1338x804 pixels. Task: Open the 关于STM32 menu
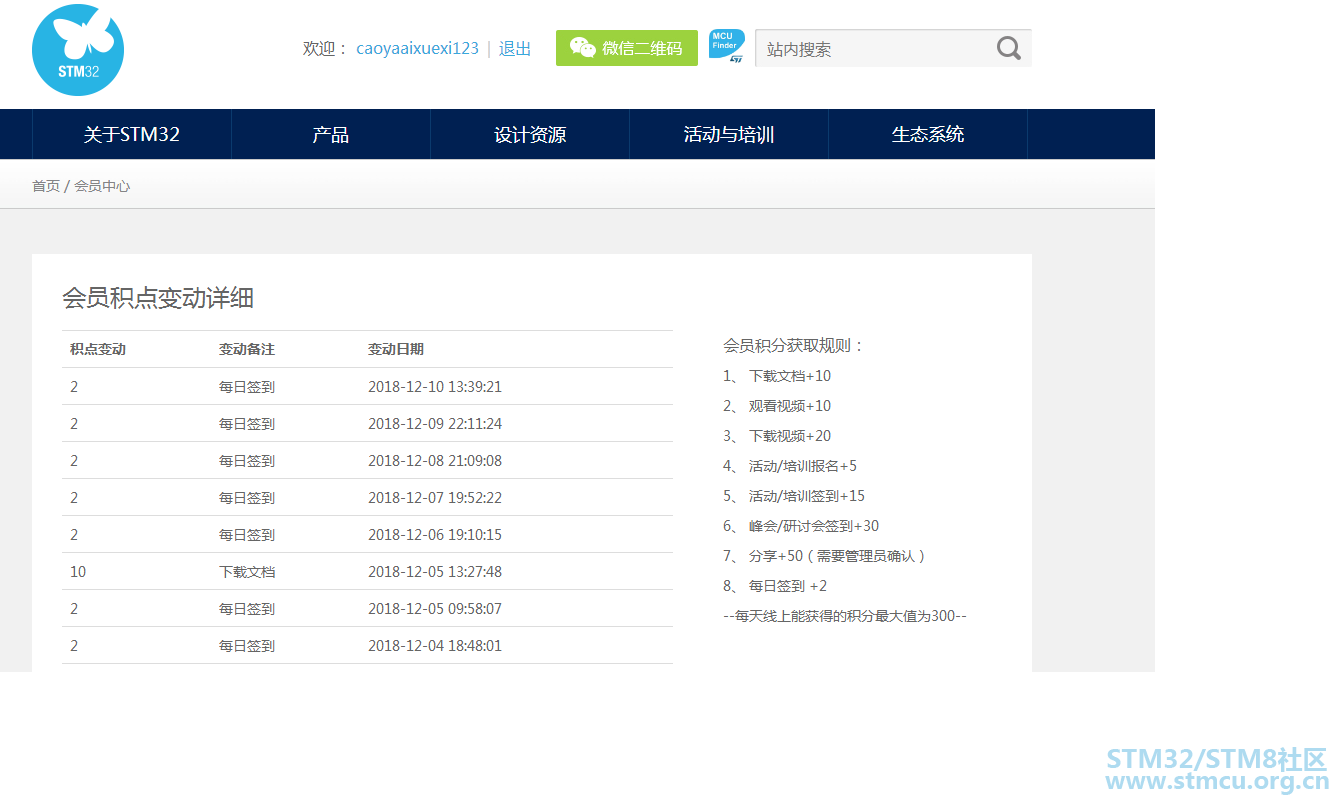click(132, 134)
